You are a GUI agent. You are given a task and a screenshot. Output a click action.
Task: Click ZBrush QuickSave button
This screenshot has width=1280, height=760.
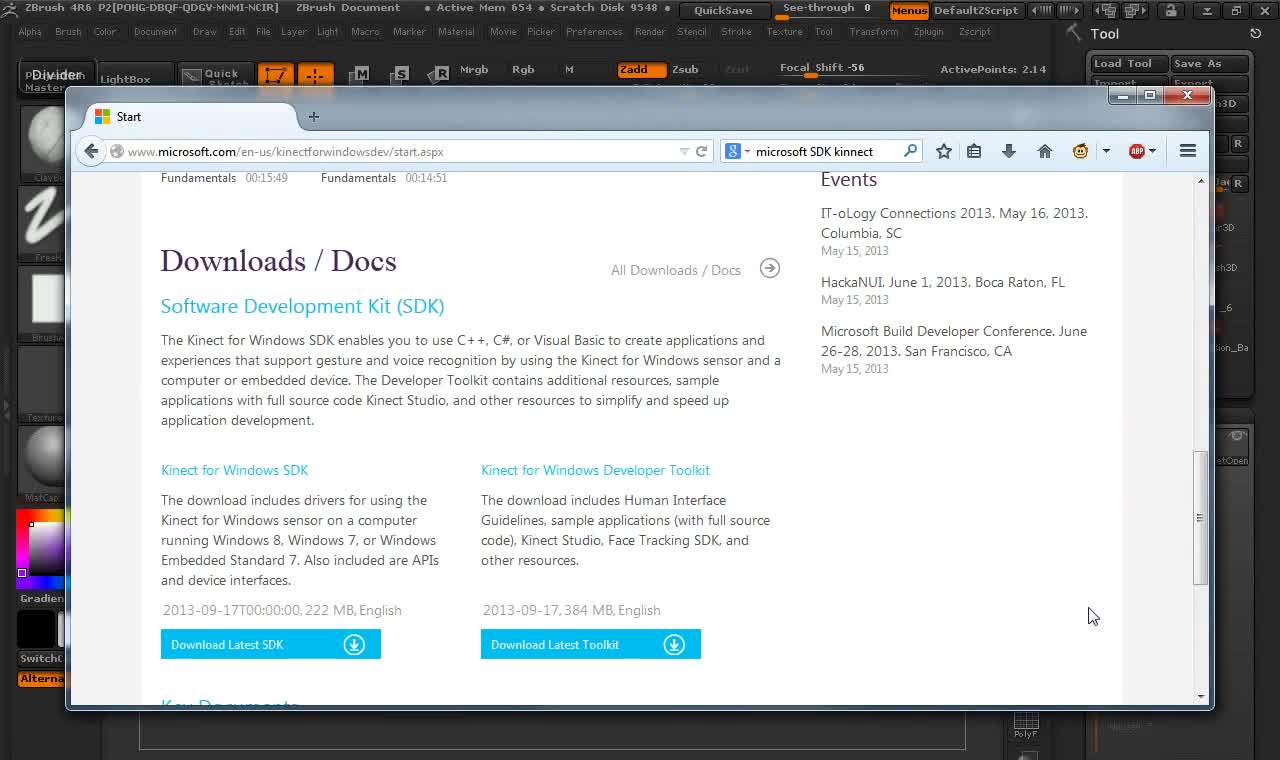point(723,11)
